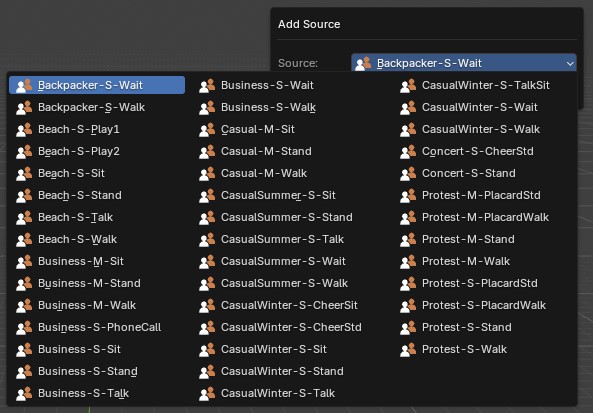Choose Beach-S-Play2 from the list
This screenshot has width=593, height=413.
(x=97, y=151)
